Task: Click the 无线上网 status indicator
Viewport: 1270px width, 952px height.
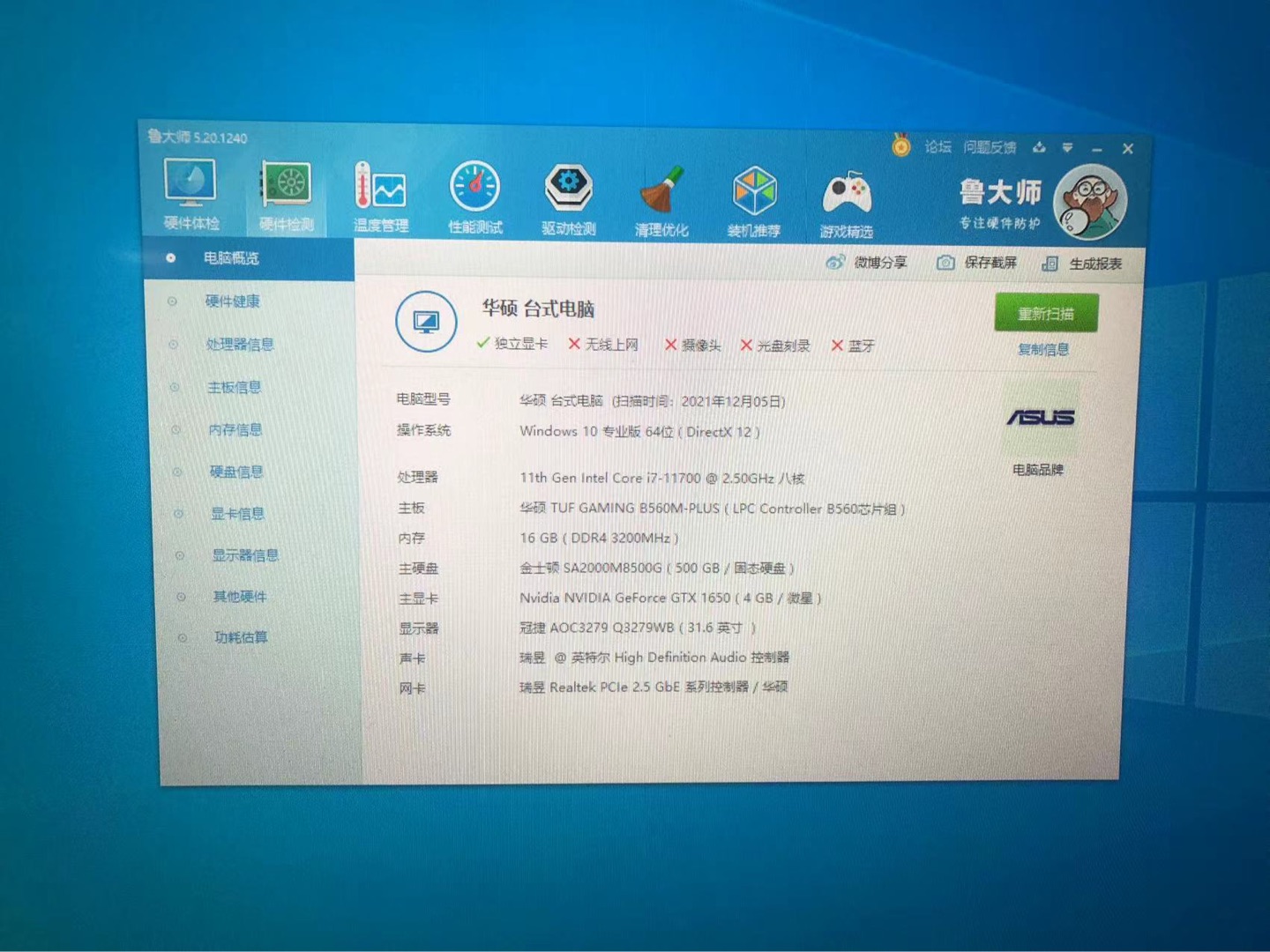Action: tap(603, 345)
